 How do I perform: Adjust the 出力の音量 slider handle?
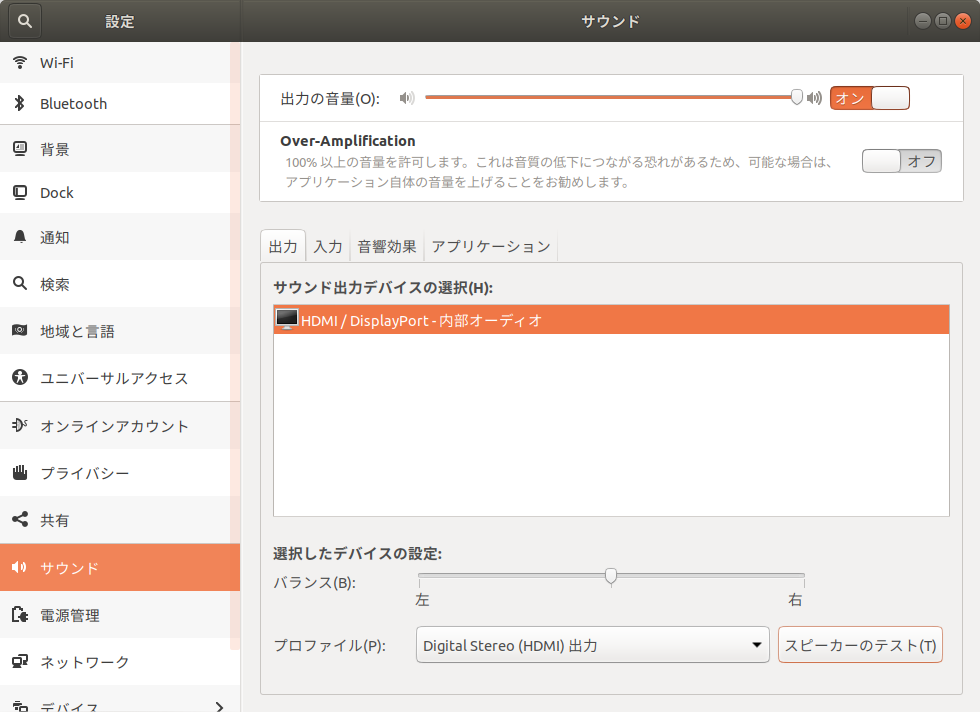tap(796, 97)
